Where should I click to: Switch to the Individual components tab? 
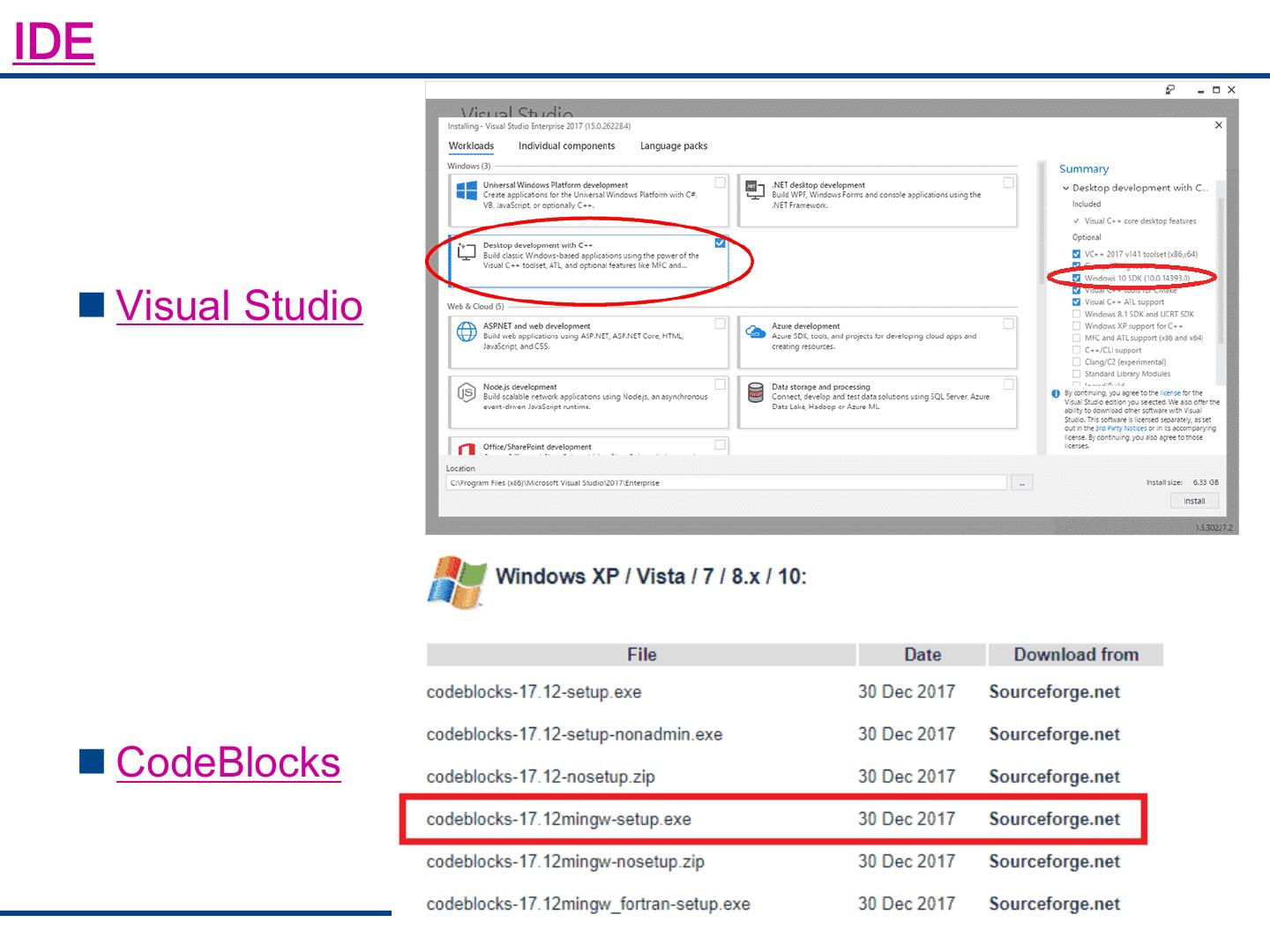click(566, 146)
